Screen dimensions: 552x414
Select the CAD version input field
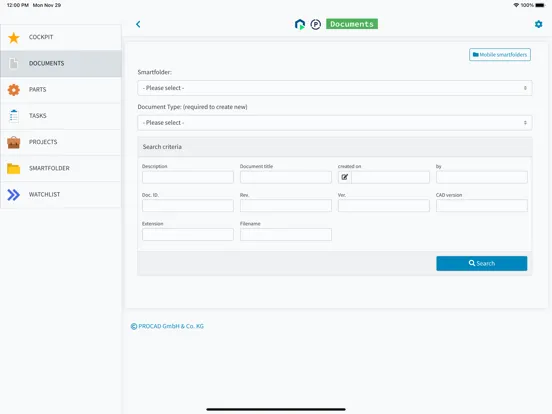[482, 206]
